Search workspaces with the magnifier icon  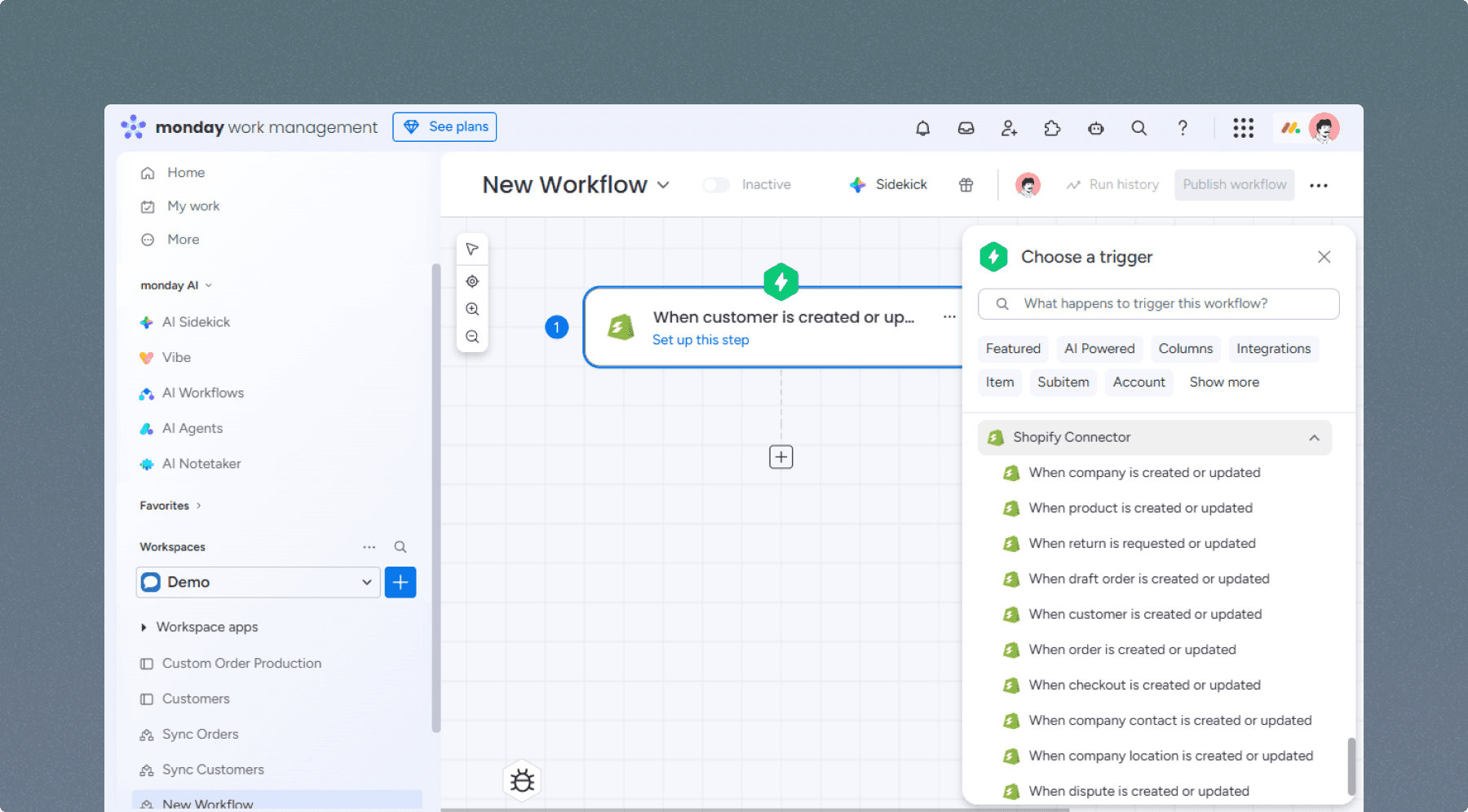click(x=400, y=547)
